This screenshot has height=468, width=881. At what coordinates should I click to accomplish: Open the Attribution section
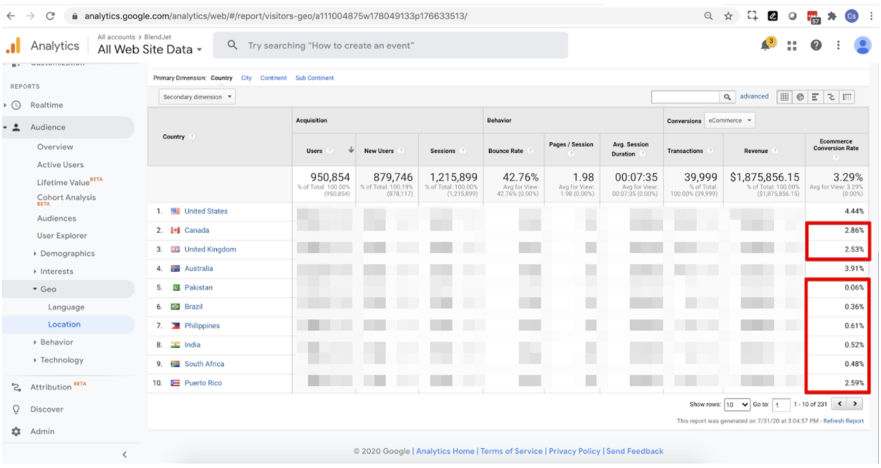tap(51, 387)
